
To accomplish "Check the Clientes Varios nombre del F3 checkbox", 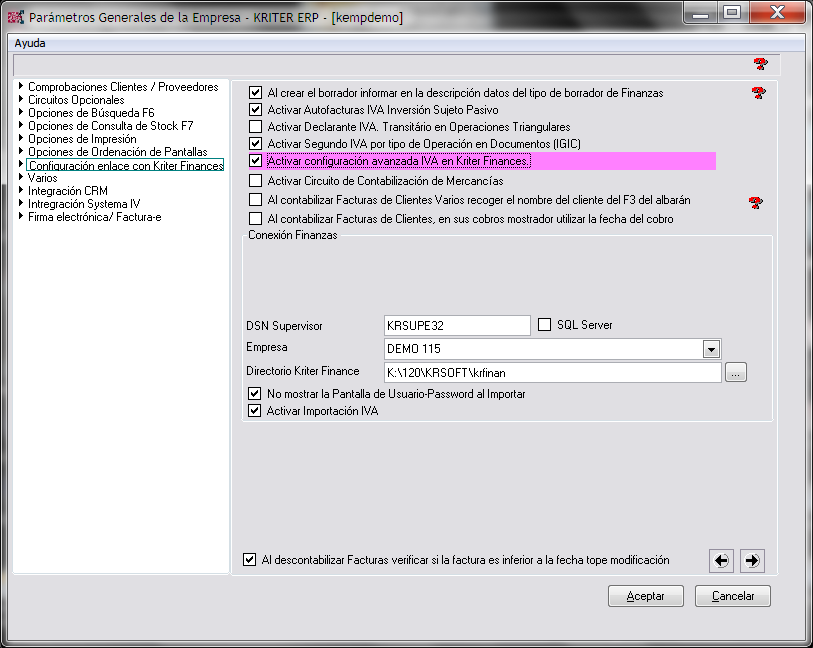I will pyautogui.click(x=255, y=200).
